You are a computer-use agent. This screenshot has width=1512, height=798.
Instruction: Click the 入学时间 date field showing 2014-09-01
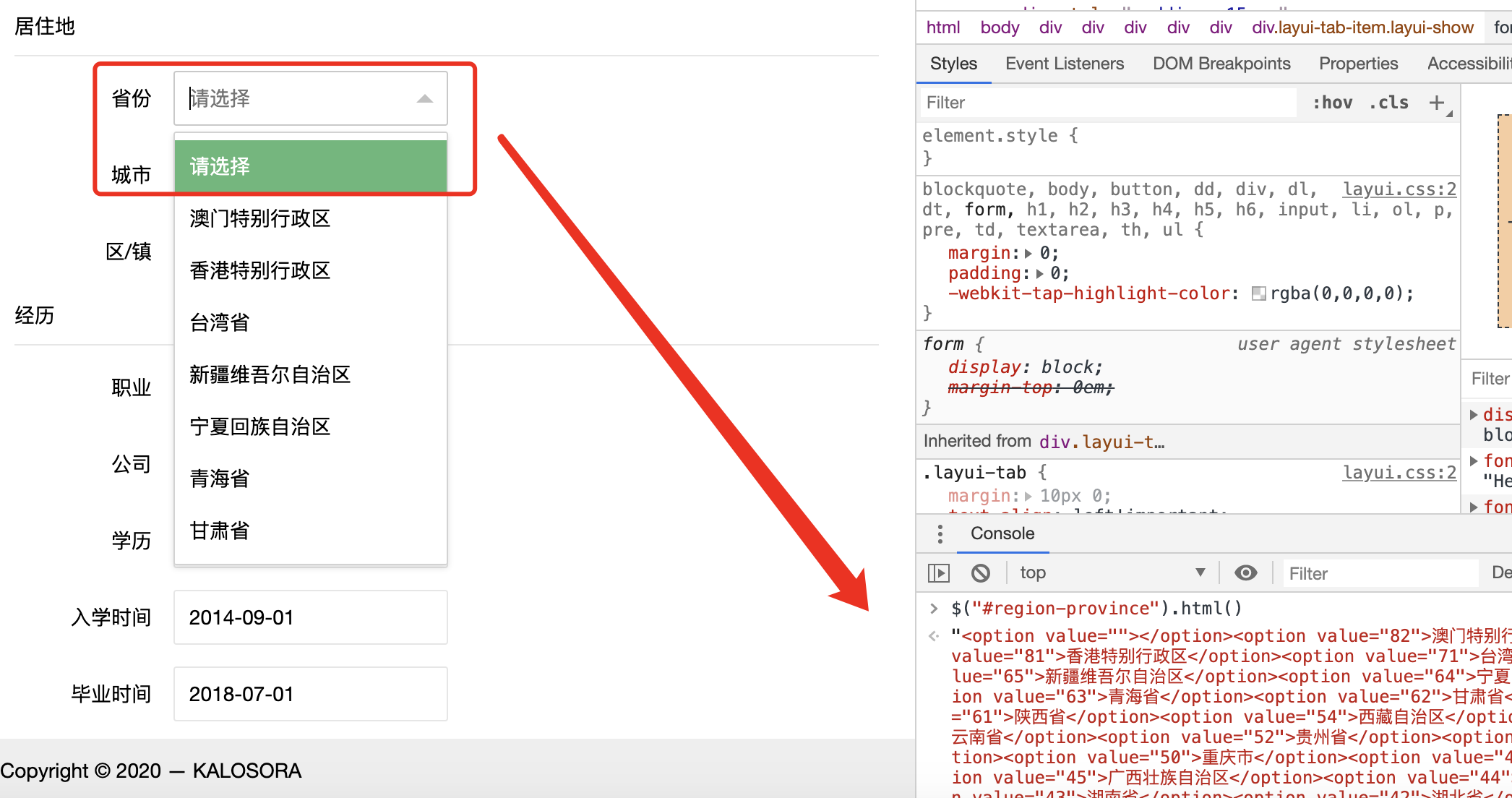(309, 617)
